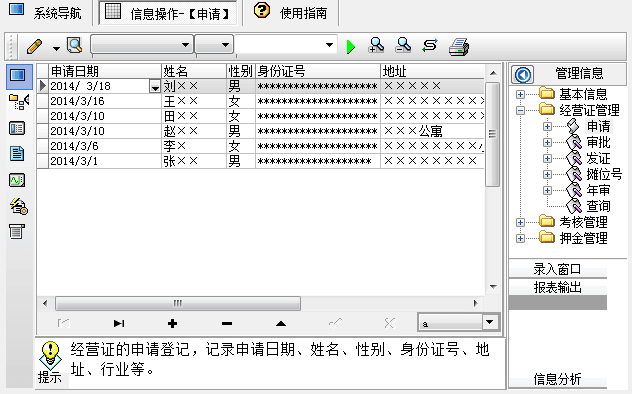
Task: Click the 地址 column header
Action: click(432, 71)
